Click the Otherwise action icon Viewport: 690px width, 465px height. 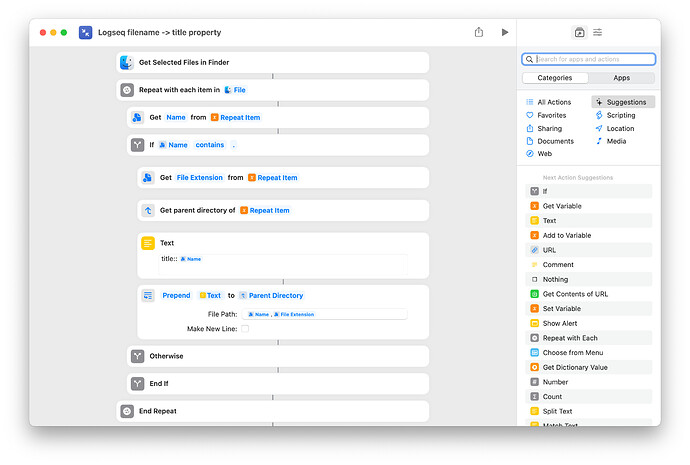[137, 356]
